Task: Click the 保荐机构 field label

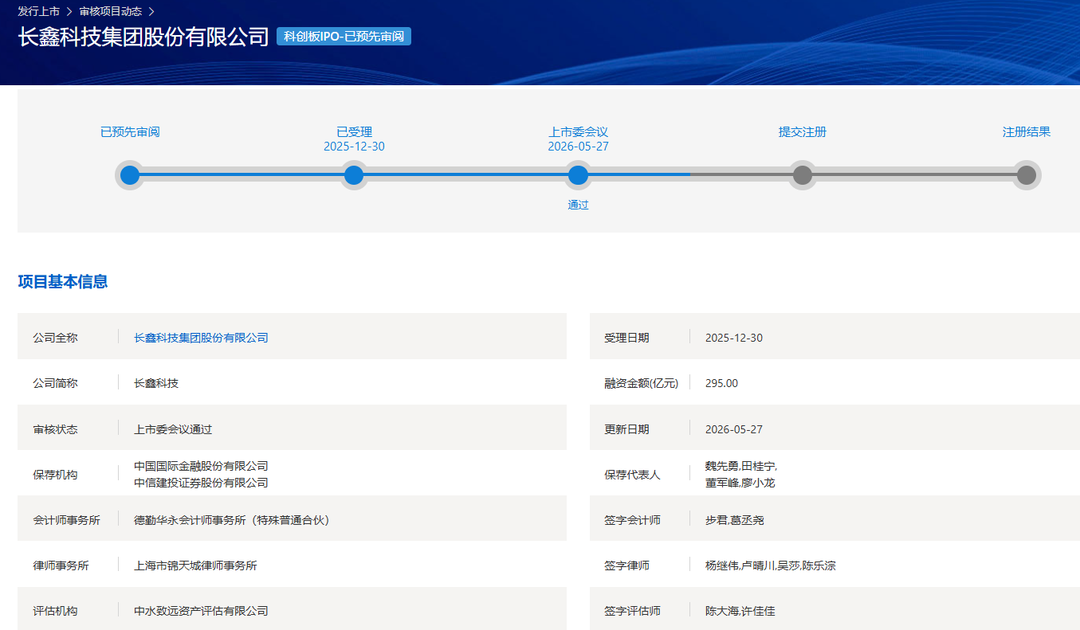Action: [55, 474]
